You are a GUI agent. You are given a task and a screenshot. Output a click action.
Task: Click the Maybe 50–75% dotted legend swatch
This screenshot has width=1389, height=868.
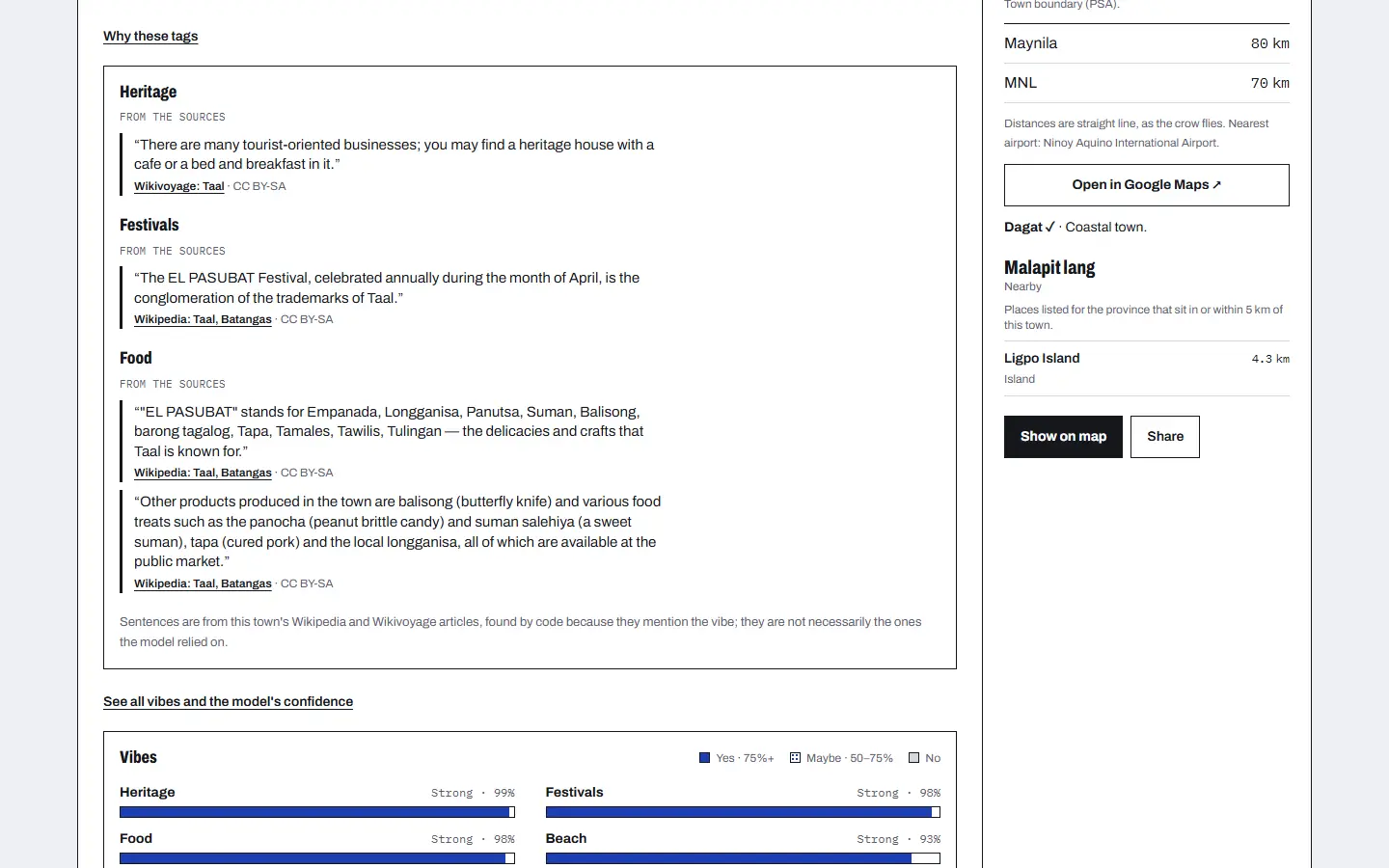[795, 758]
